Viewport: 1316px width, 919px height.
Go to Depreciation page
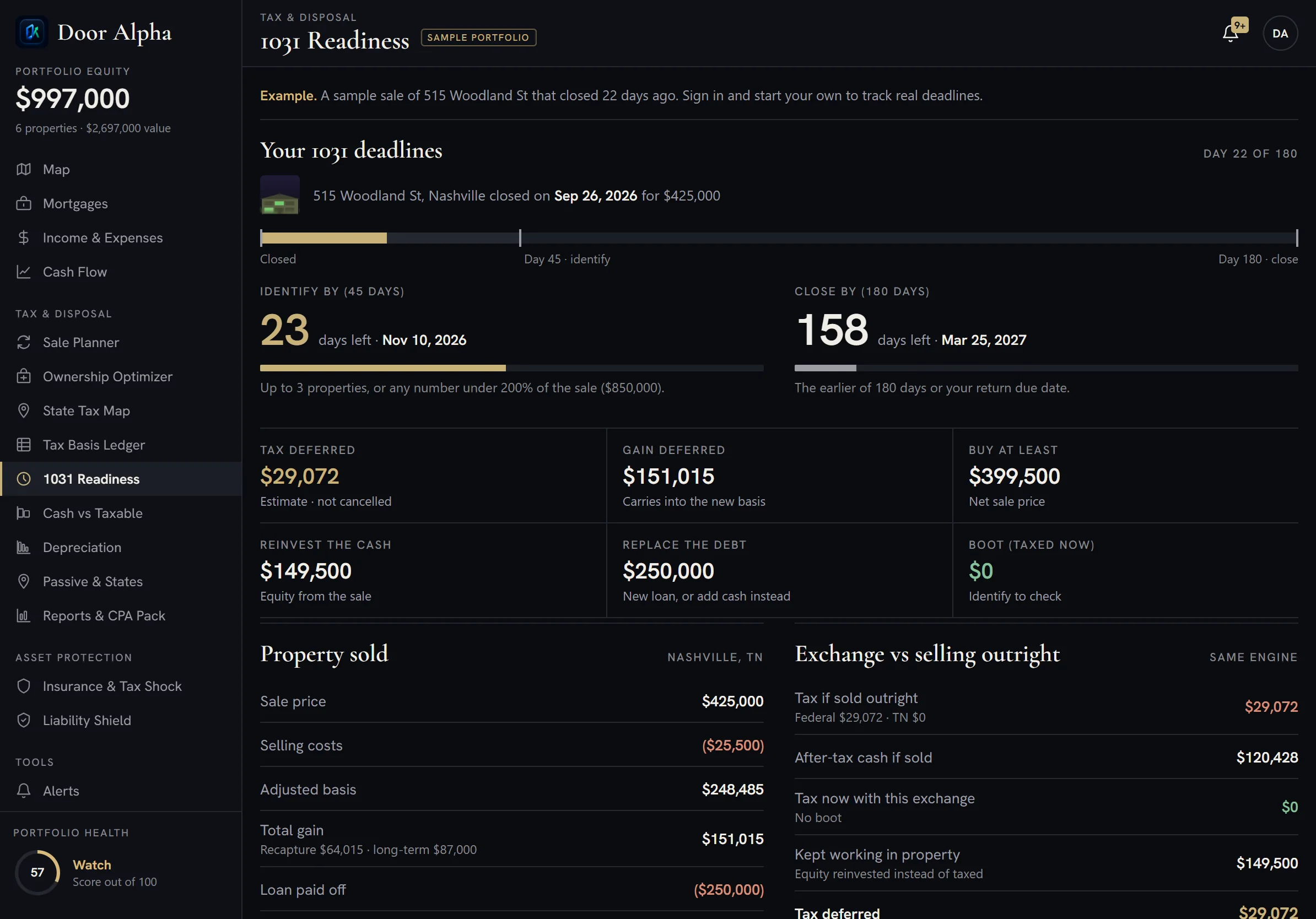[121, 548]
